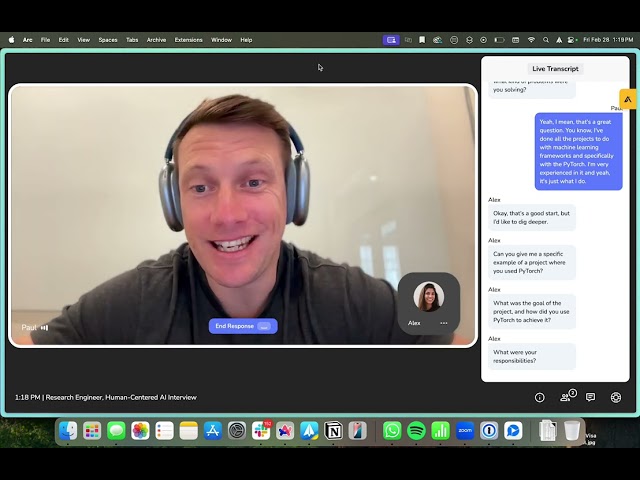Open Finder from the dock
Image resolution: width=640 pixels, height=480 pixels.
coord(68,431)
